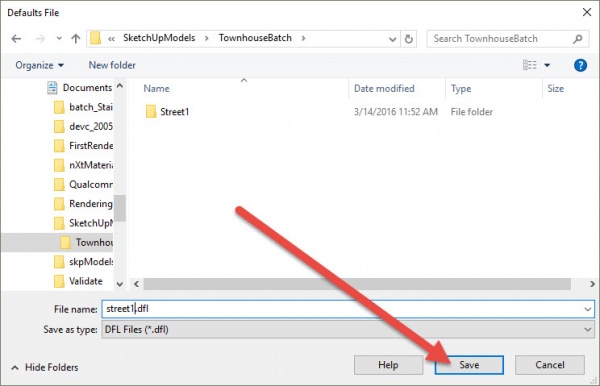The image size is (600, 386).
Task: Select Townhou folder in tree
Action: pyautogui.click(x=86, y=242)
